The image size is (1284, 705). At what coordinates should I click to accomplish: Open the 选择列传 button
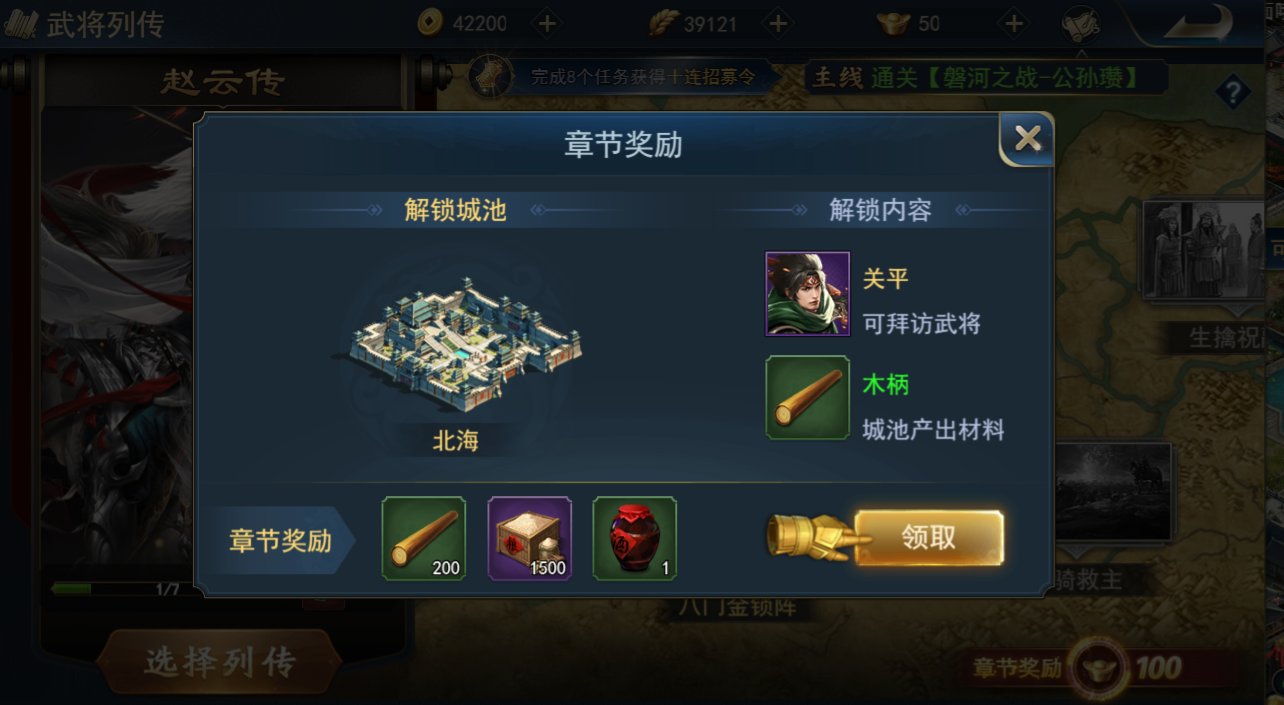(x=220, y=661)
